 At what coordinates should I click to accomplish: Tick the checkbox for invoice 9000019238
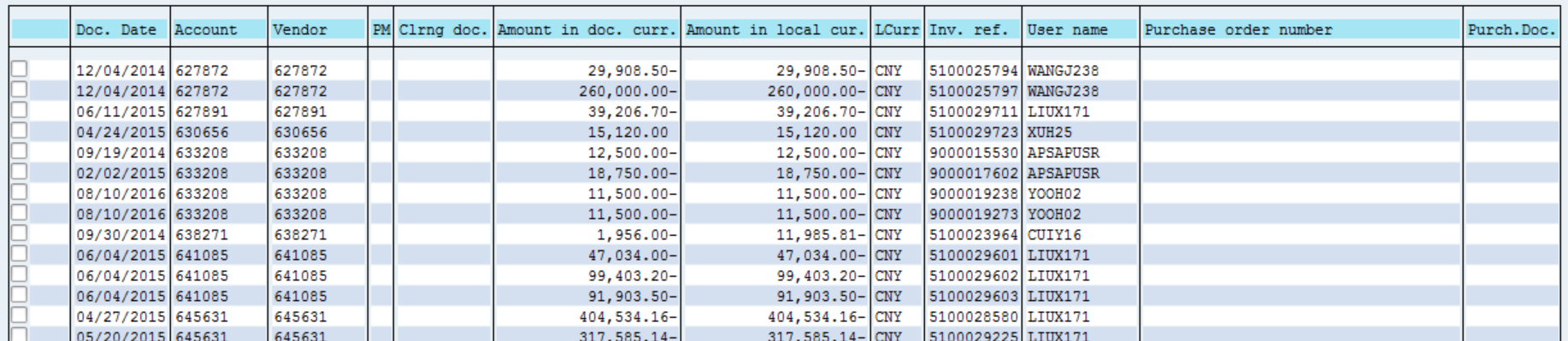[19, 192]
